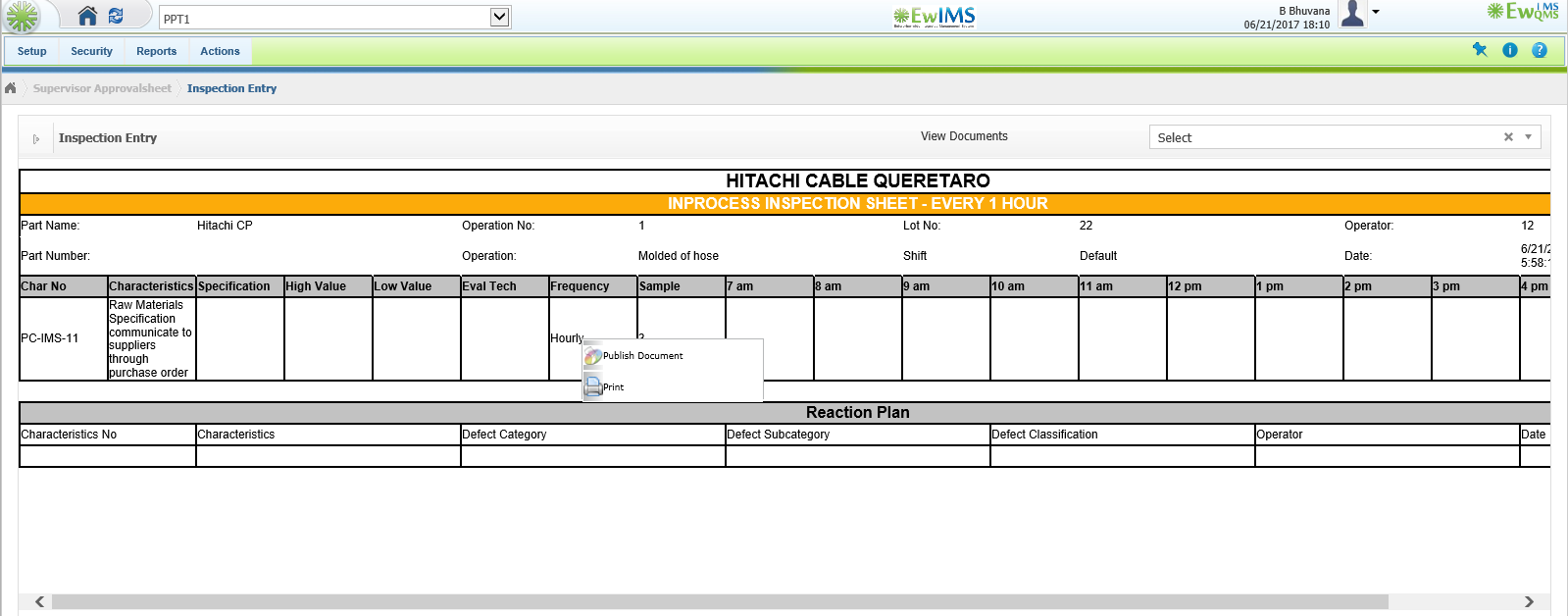This screenshot has height=616, width=1568.
Task: Click the printer icon in context menu
Action: click(x=593, y=386)
